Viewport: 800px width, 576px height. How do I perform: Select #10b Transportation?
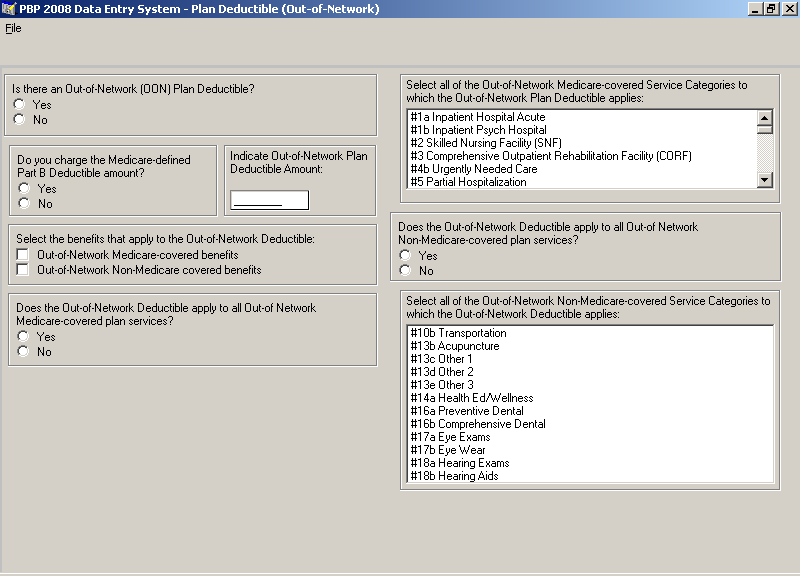tap(590, 333)
